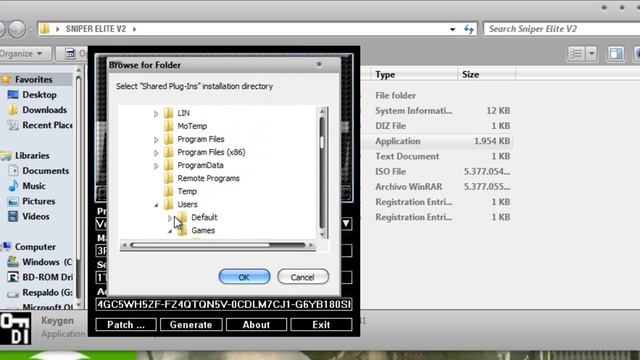
Task: Collapse the Games folder node
Action: (x=170, y=231)
